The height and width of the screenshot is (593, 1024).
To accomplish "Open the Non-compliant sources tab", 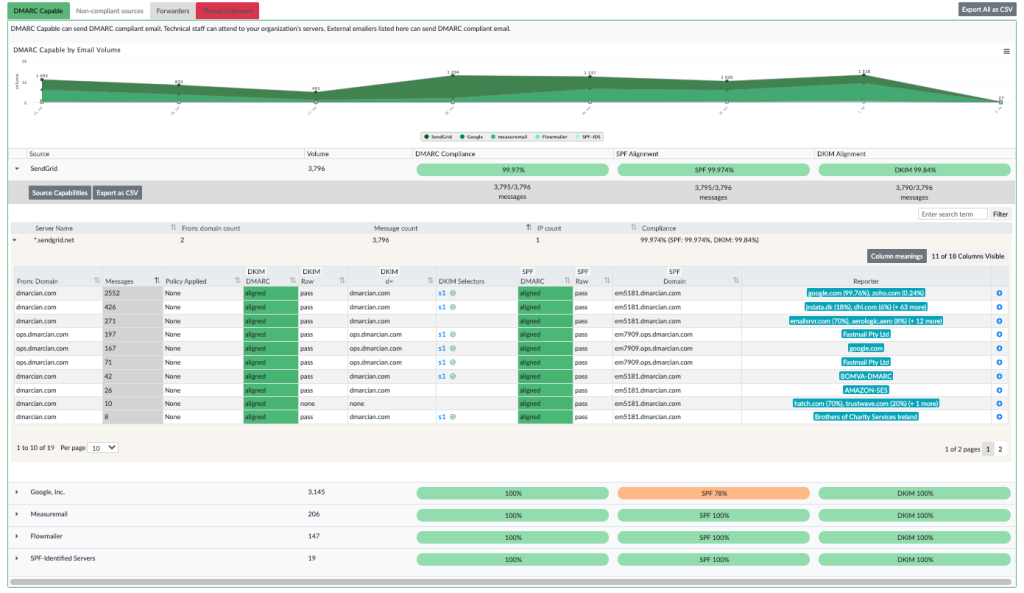I will pyautogui.click(x=110, y=10).
